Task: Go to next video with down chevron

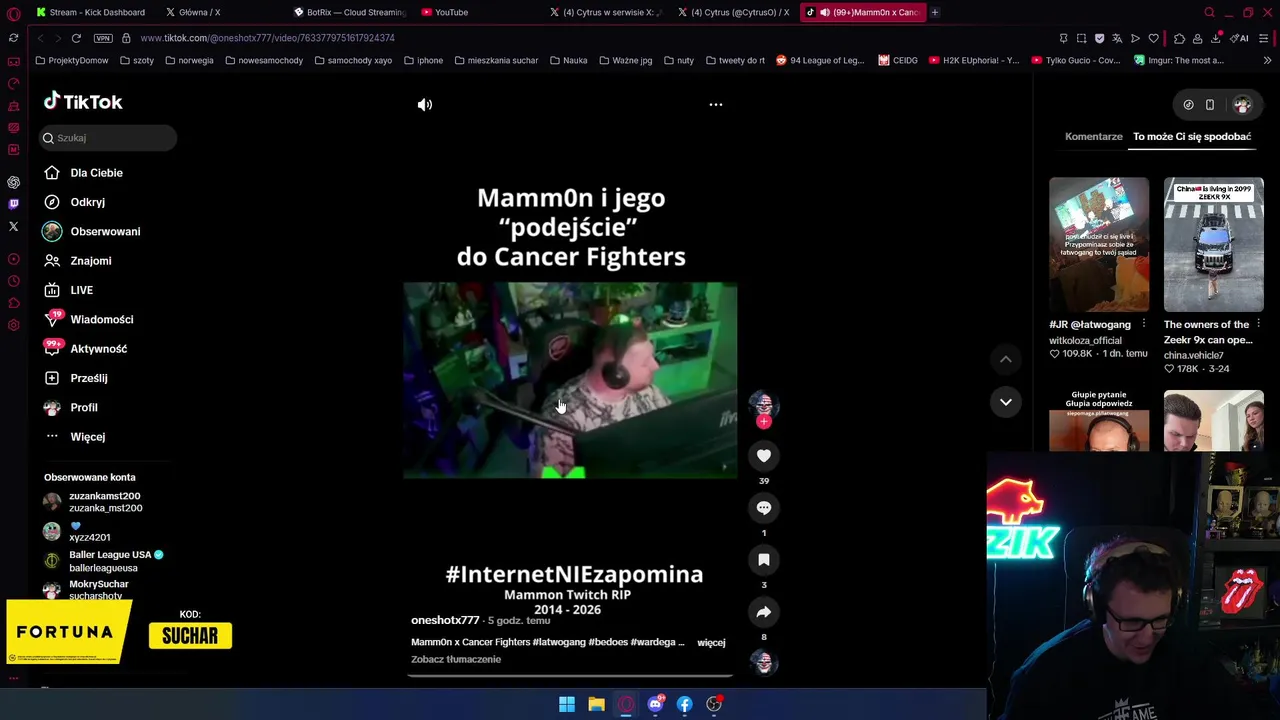Action: (1006, 402)
